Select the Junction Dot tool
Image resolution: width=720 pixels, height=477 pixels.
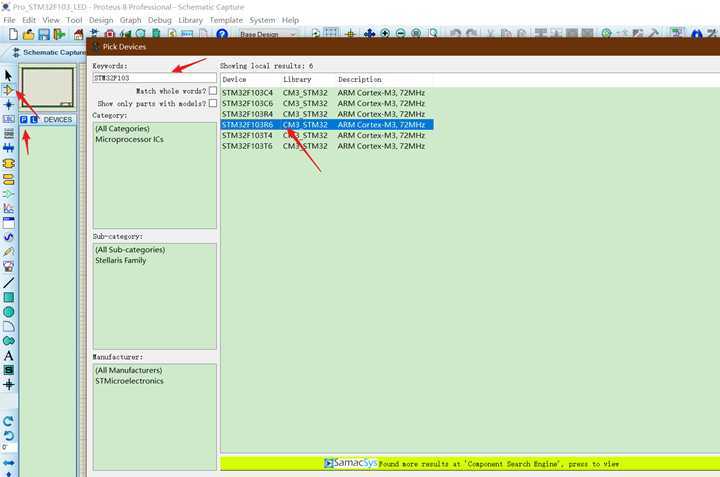[8, 105]
